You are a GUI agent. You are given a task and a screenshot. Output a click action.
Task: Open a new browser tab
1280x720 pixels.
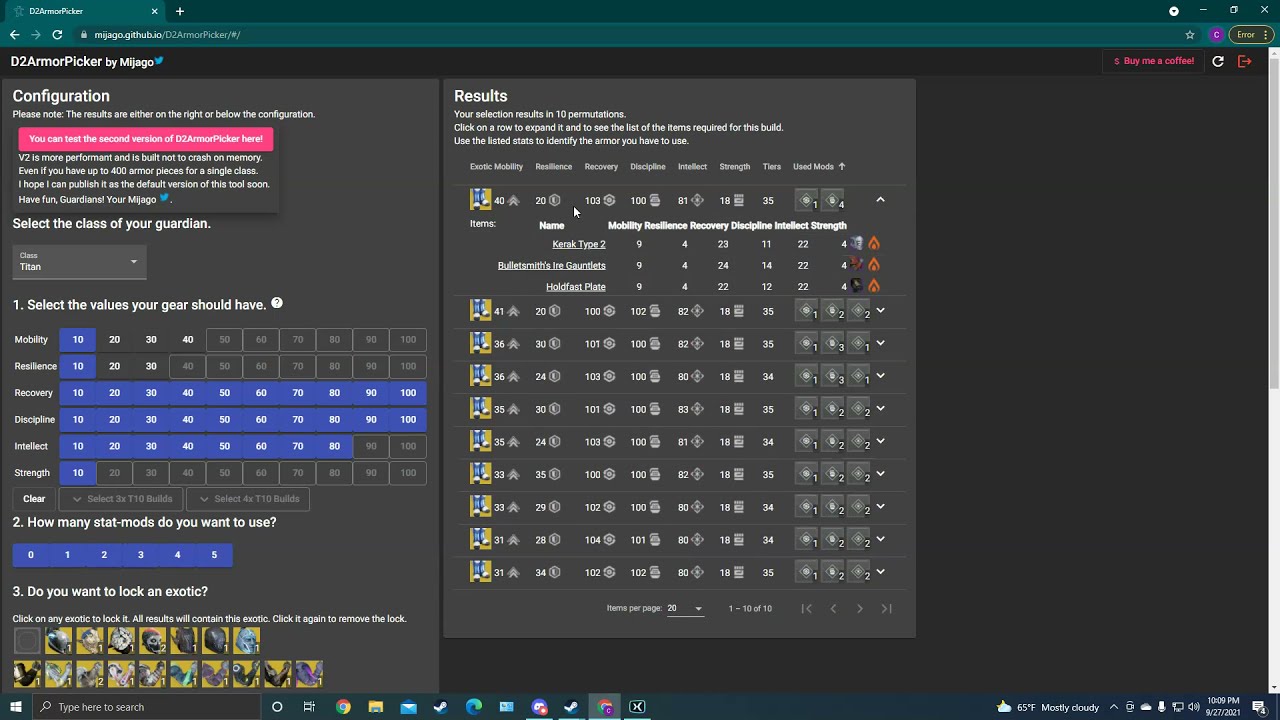coord(180,11)
